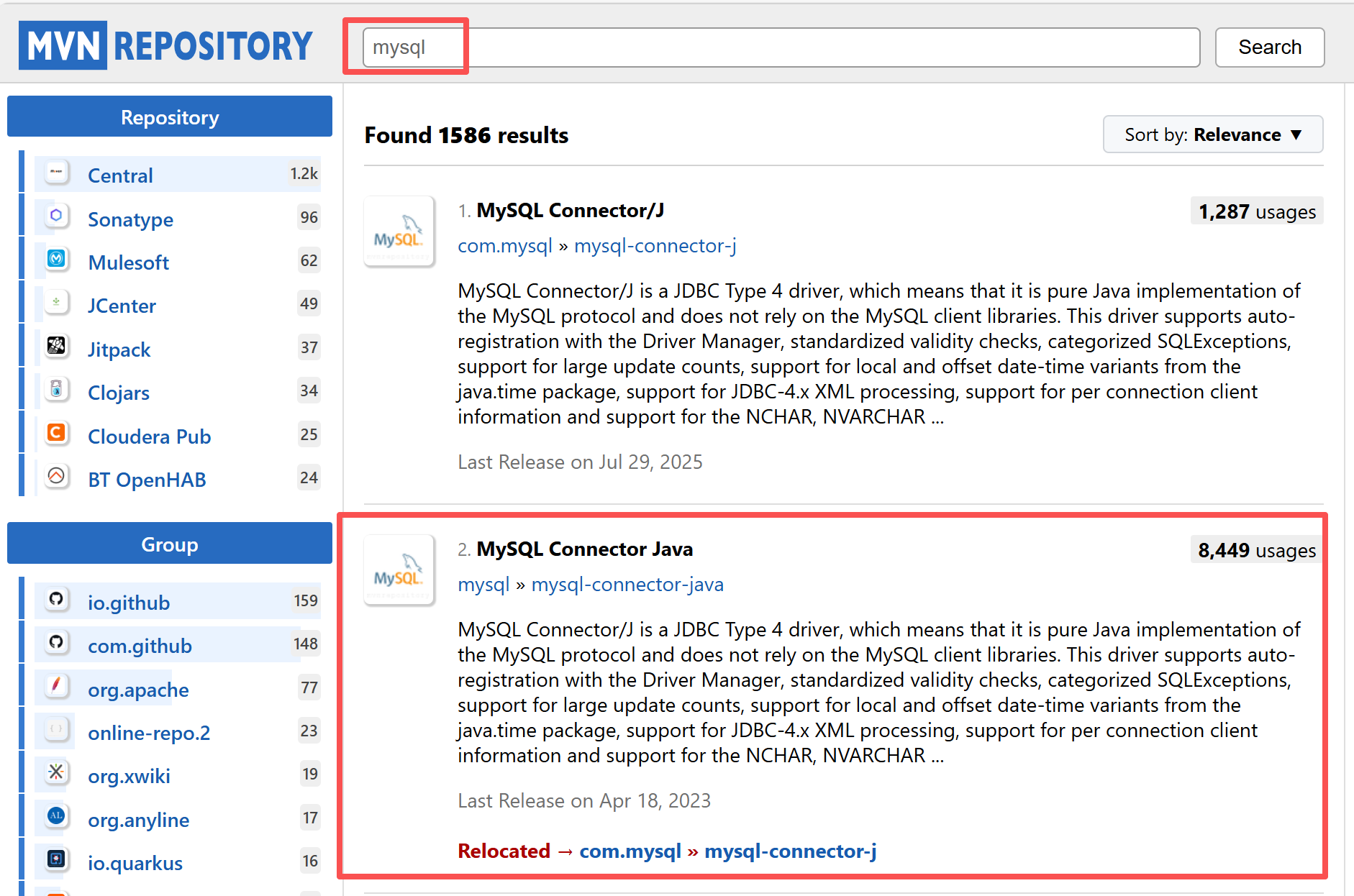
Task: Filter by the org.apache group link
Action: click(x=138, y=690)
